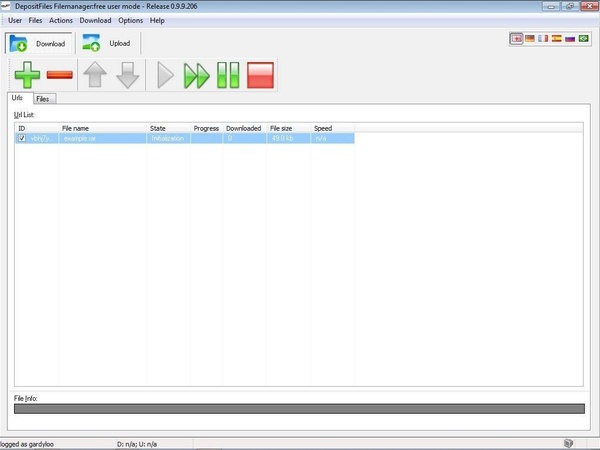The image size is (600, 450).
Task: Sort by the File size column header
Action: 289,128
